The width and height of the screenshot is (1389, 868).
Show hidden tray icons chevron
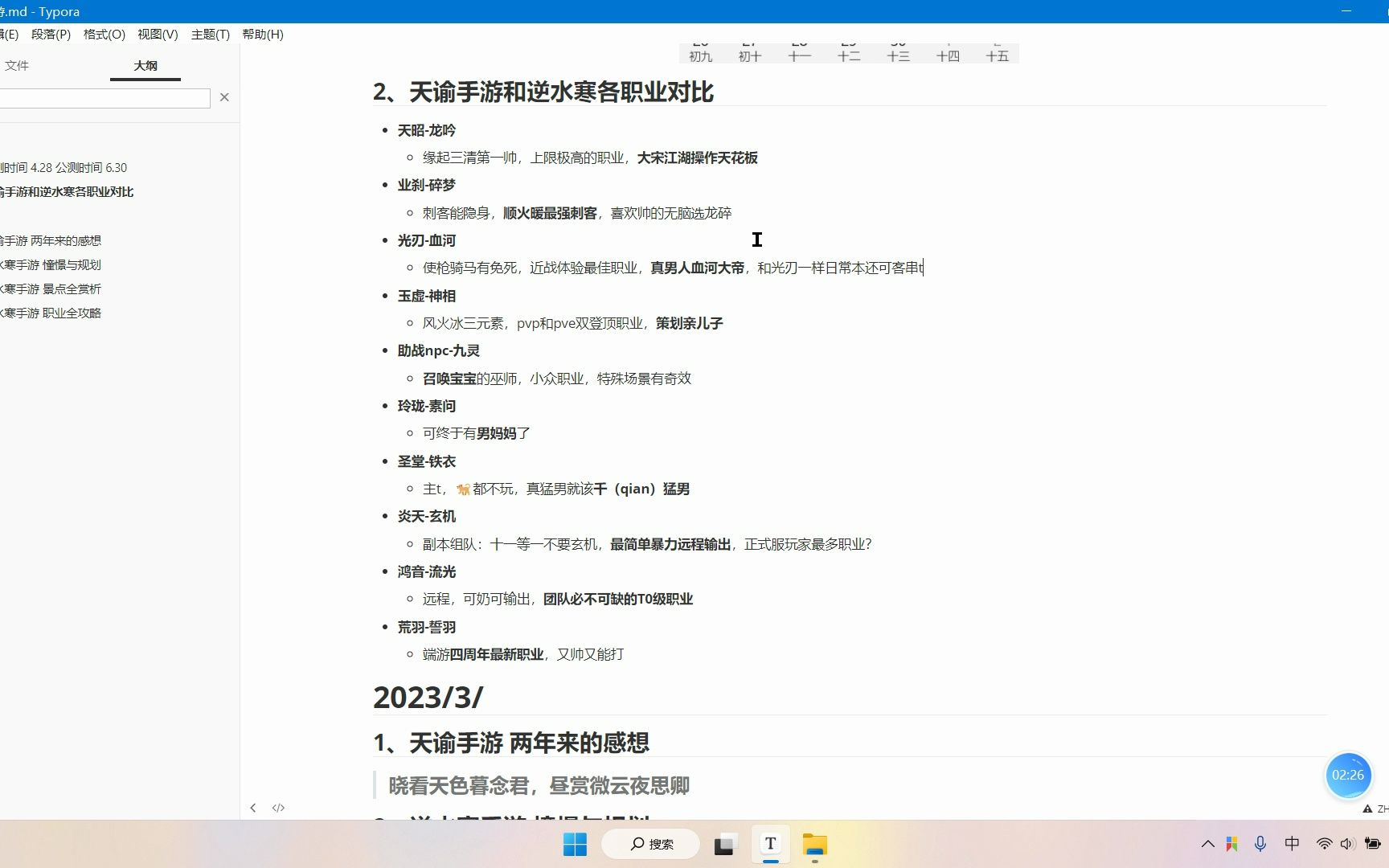pyautogui.click(x=1207, y=844)
